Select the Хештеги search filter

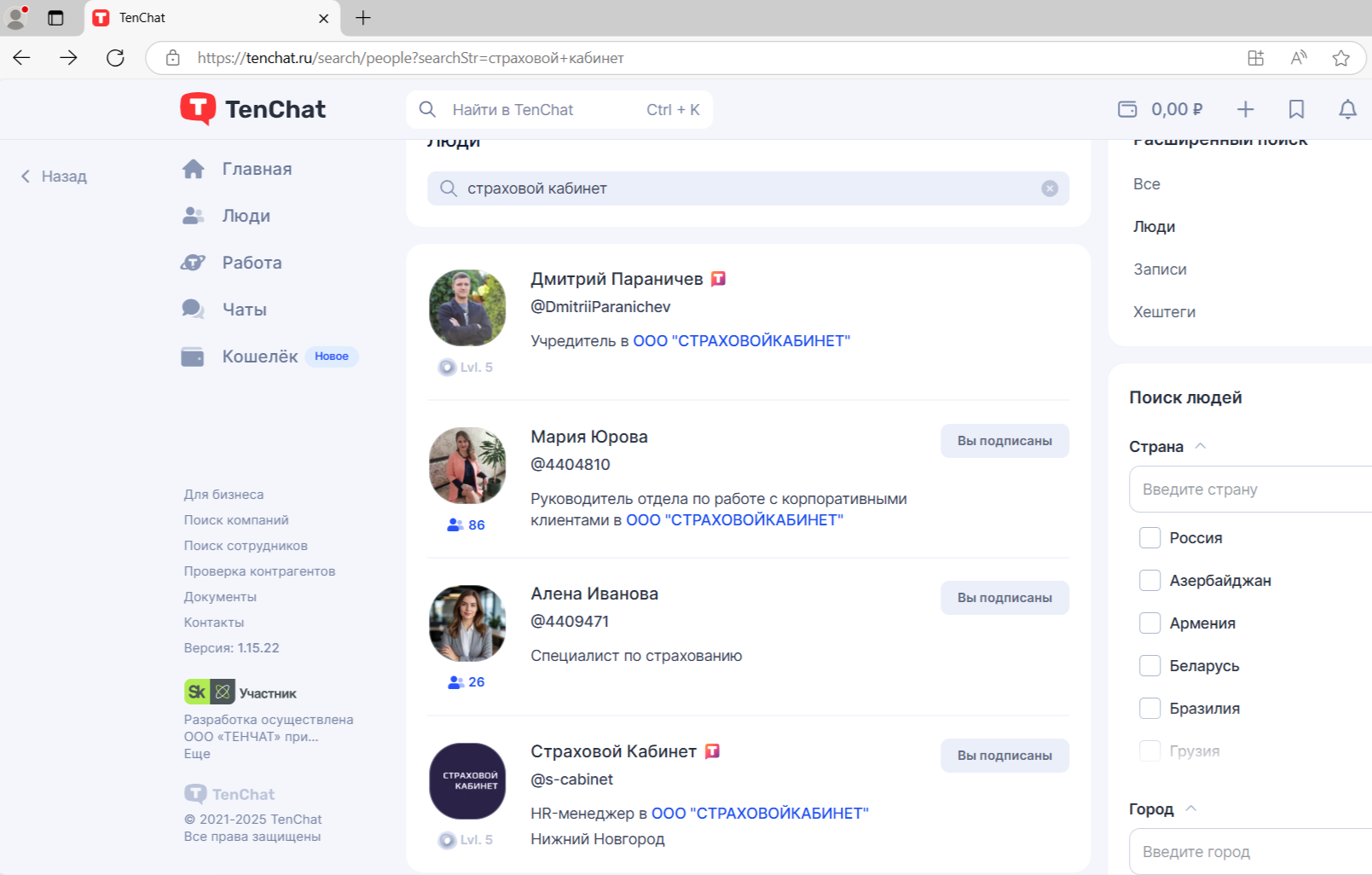(1164, 312)
